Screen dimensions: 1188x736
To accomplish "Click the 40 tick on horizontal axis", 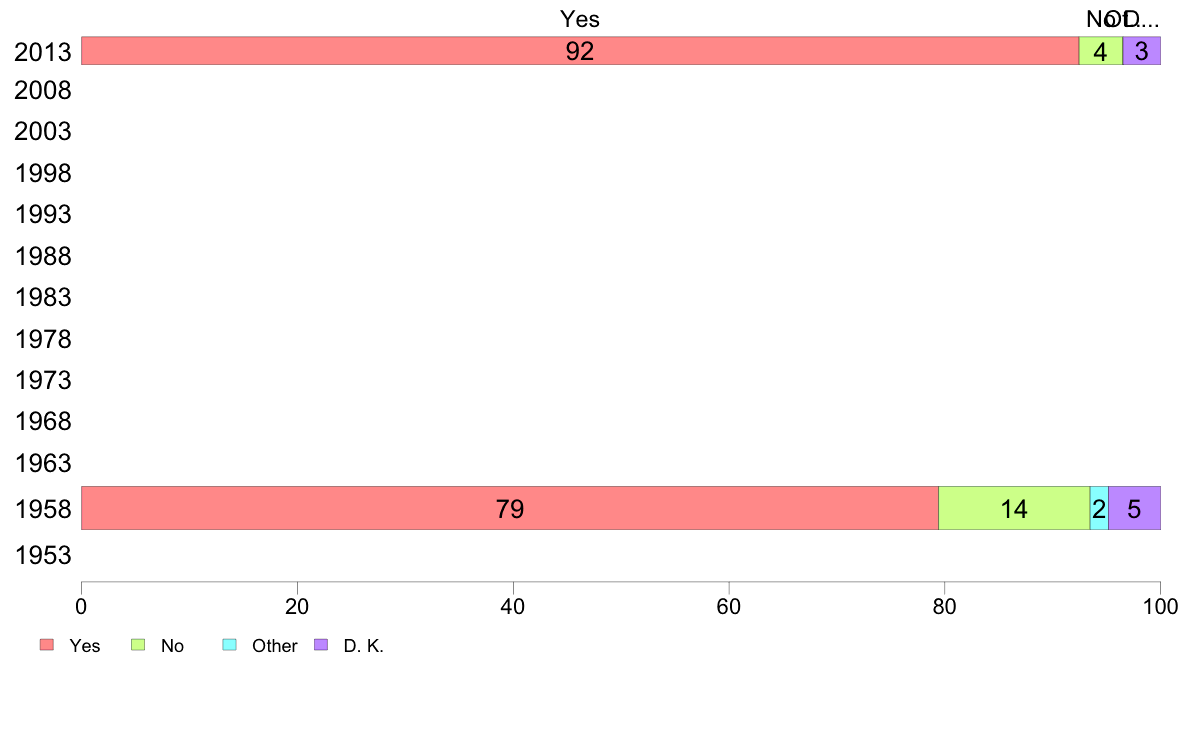I will [x=513, y=606].
